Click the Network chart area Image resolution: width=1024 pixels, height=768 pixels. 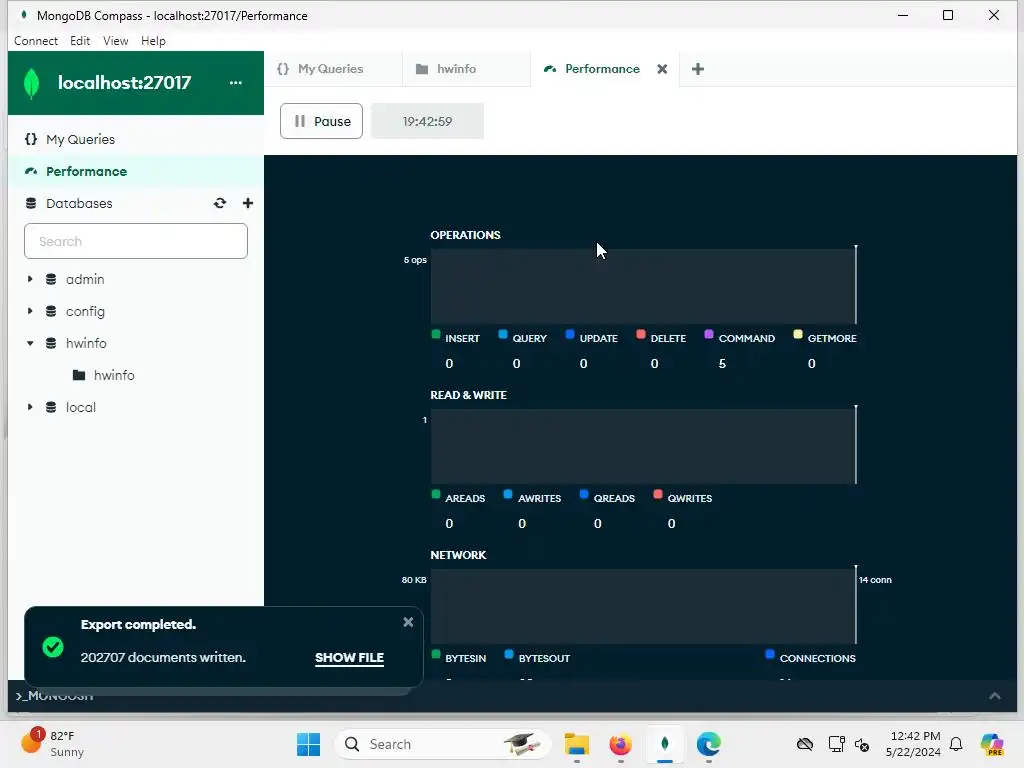(x=643, y=606)
